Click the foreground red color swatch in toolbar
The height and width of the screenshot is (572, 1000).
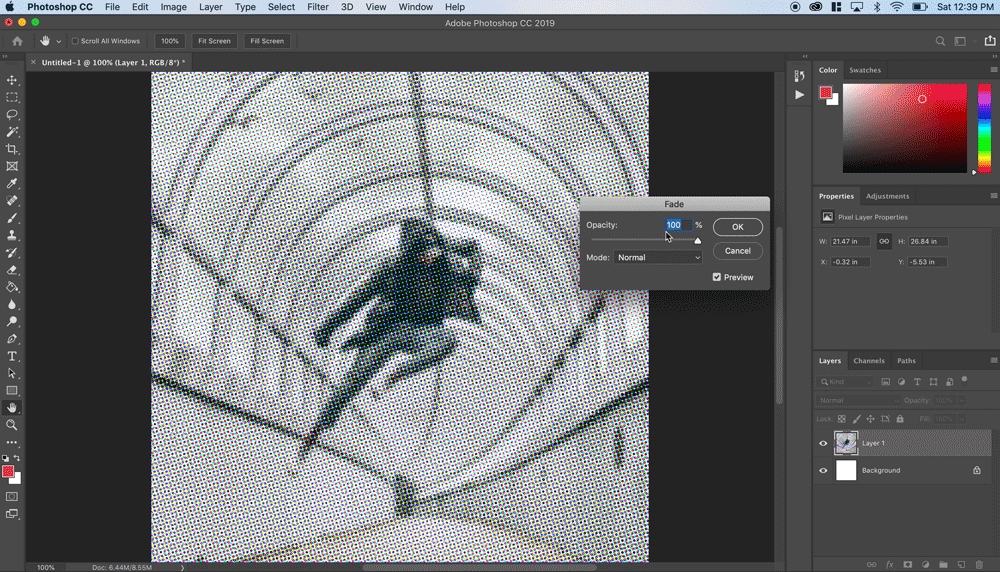coord(8,471)
